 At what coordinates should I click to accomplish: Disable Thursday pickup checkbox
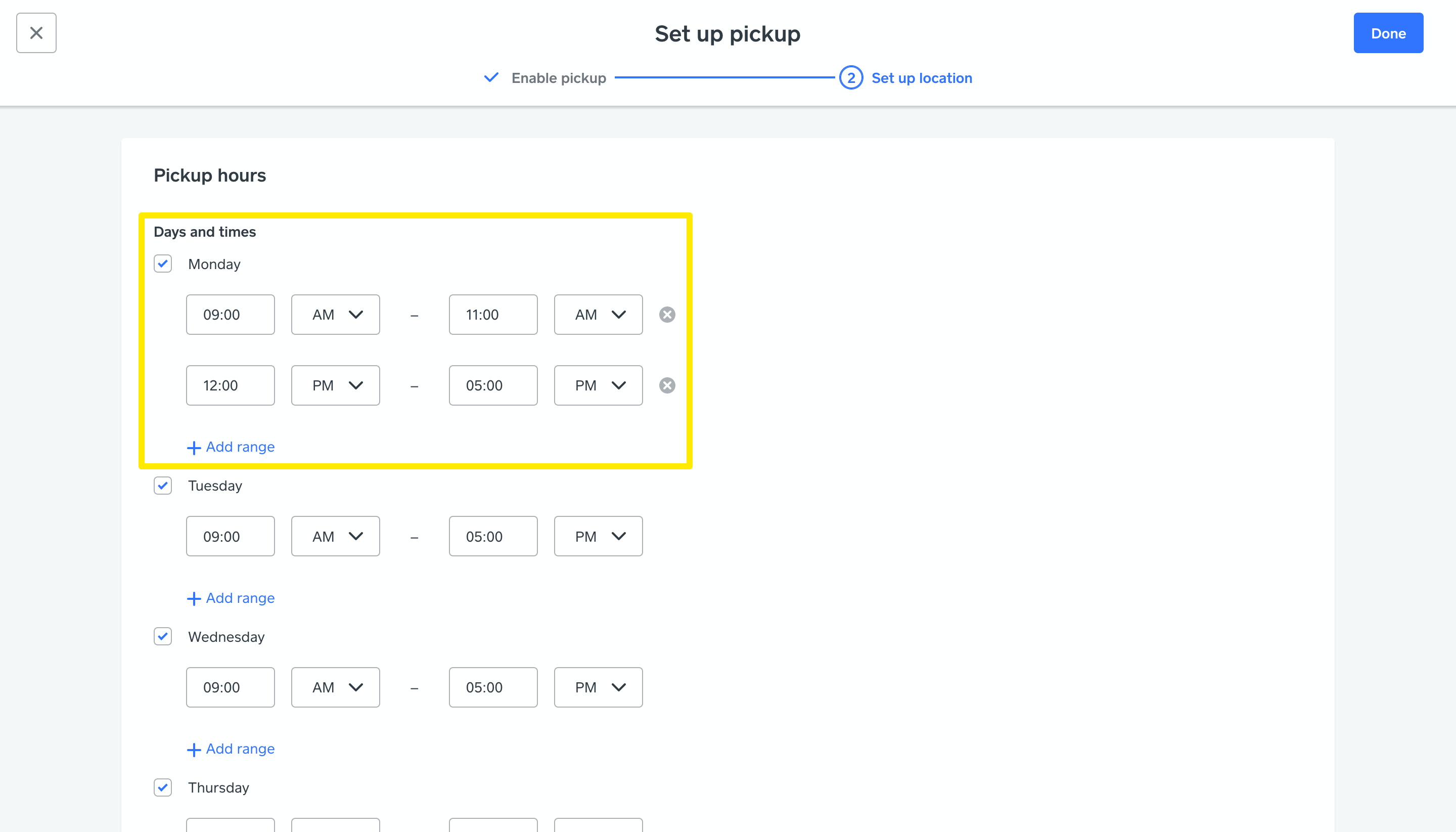click(x=163, y=787)
